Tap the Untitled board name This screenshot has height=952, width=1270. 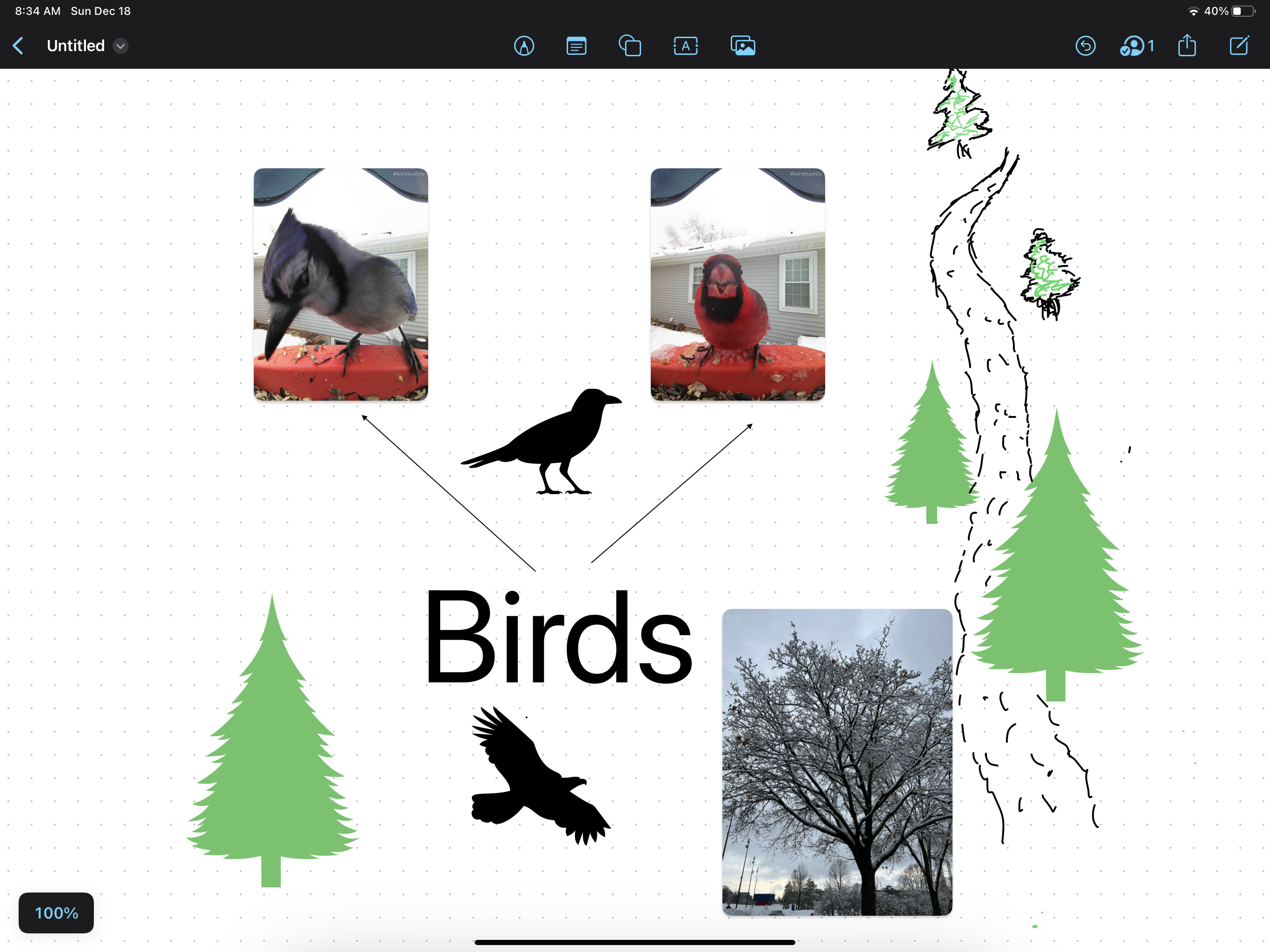[76, 46]
